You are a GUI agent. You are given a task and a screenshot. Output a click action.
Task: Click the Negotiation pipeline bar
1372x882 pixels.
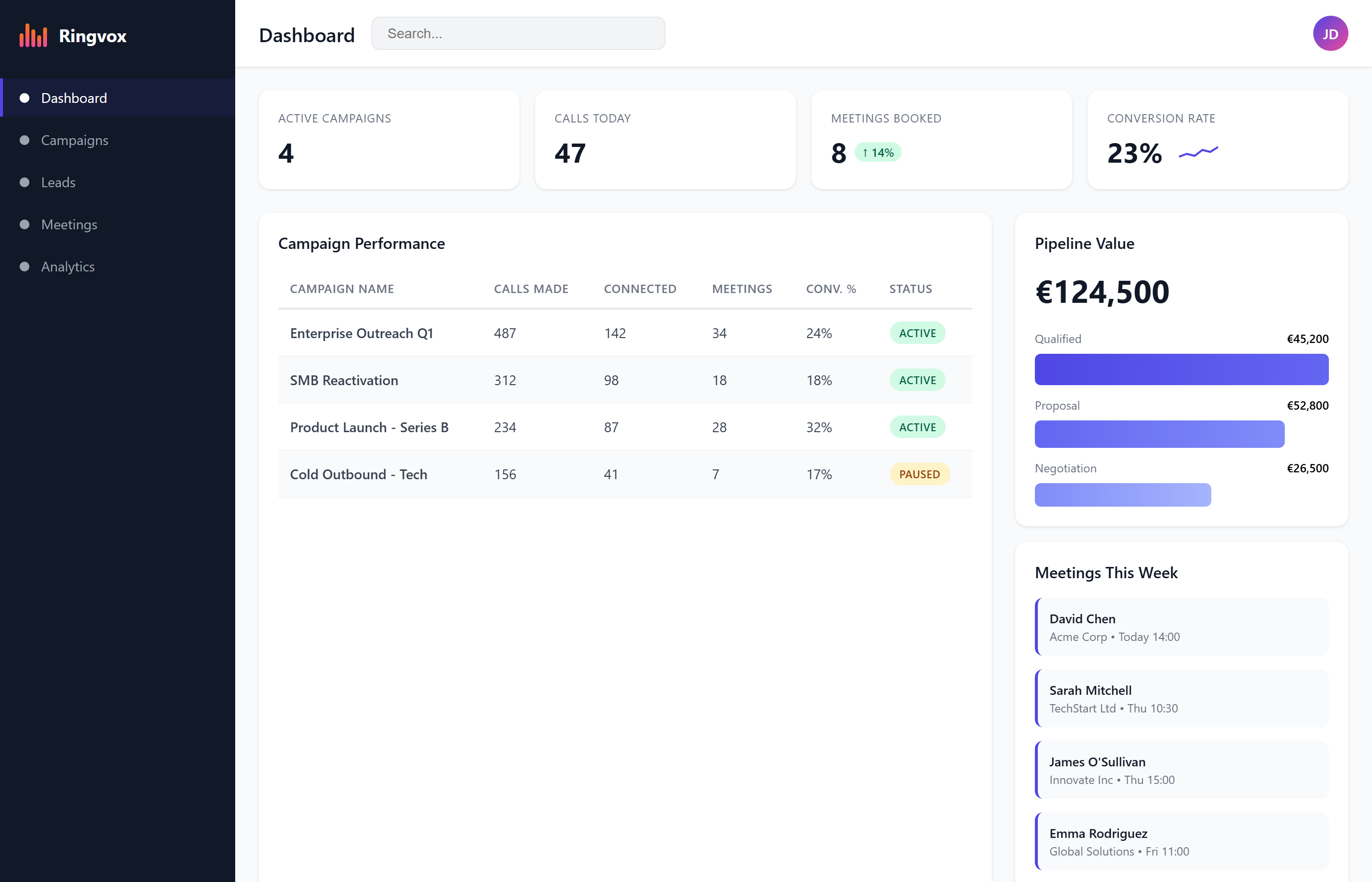1122,495
